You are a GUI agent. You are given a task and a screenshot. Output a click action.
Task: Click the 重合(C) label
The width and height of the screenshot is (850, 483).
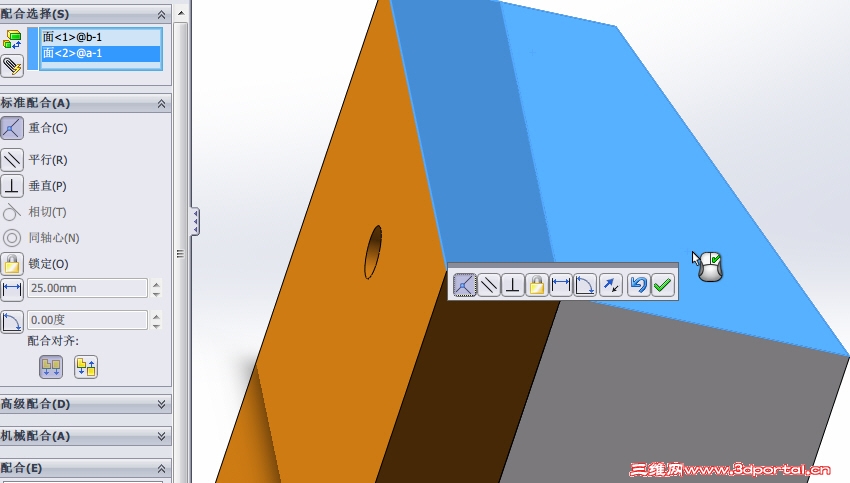point(48,128)
